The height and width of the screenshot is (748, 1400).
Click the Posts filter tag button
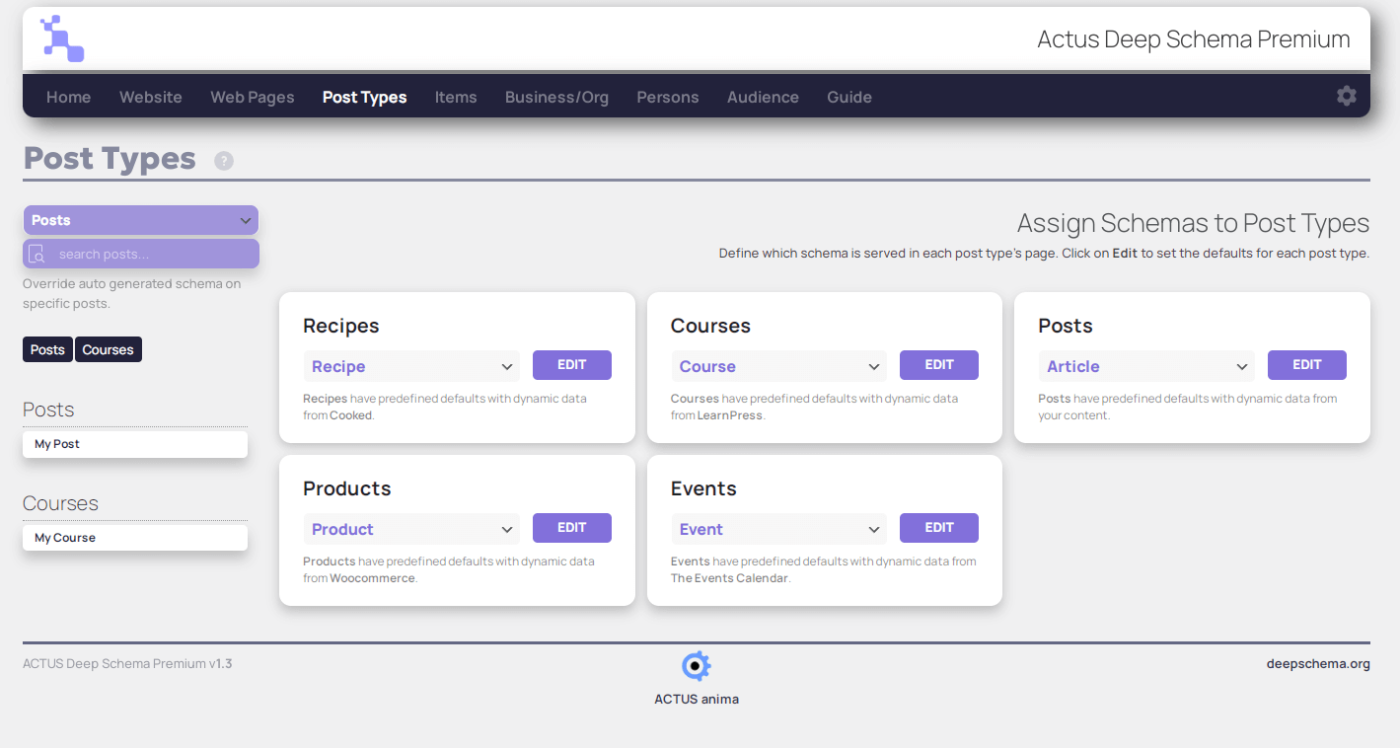coord(48,350)
